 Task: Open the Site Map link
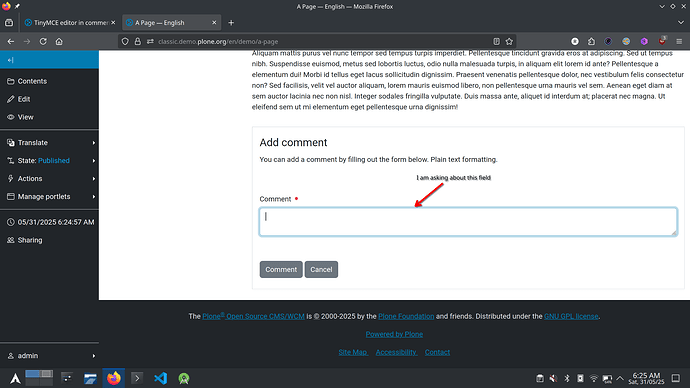coord(353,352)
